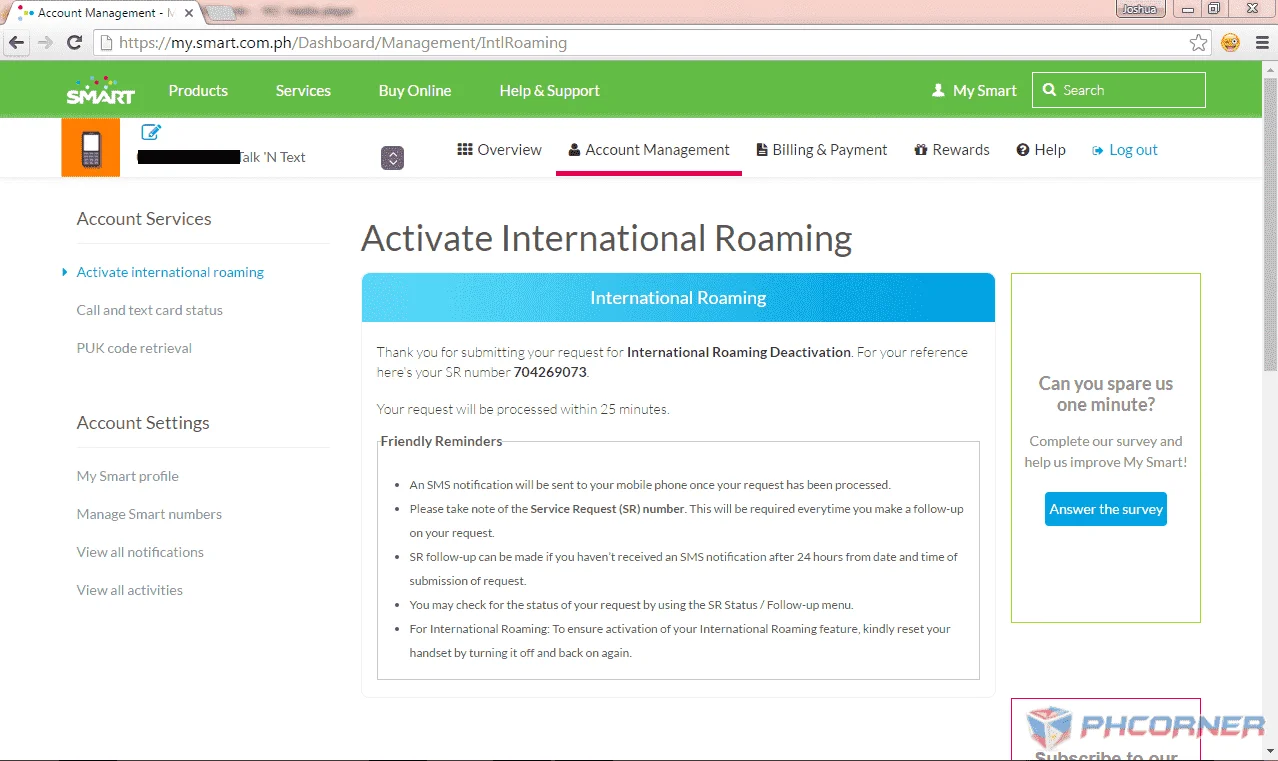Bookmark page with the star icon
1278x761 pixels.
tap(1198, 43)
